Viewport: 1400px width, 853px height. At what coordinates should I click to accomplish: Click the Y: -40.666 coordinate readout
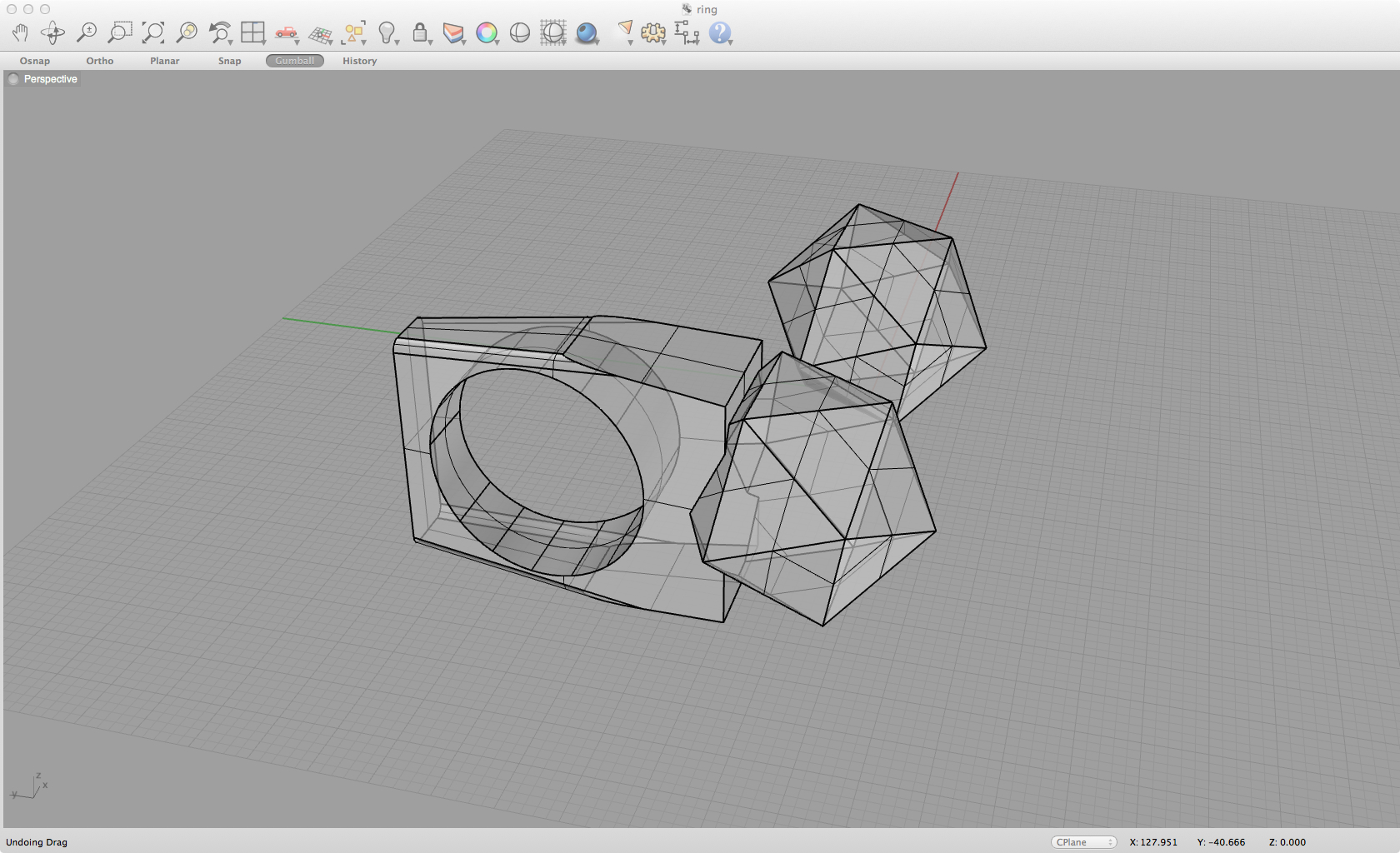(1221, 842)
